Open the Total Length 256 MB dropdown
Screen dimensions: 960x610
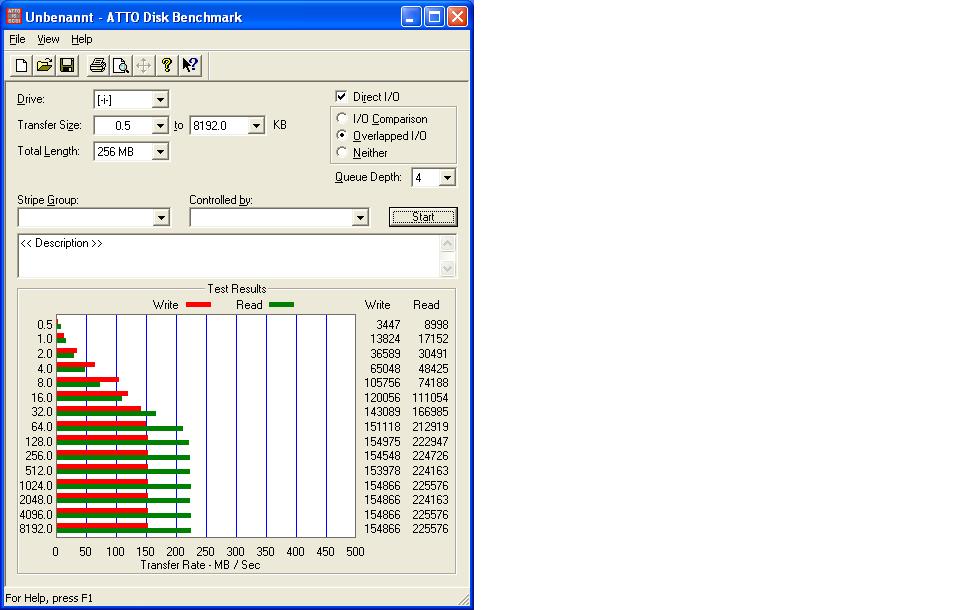(160, 152)
